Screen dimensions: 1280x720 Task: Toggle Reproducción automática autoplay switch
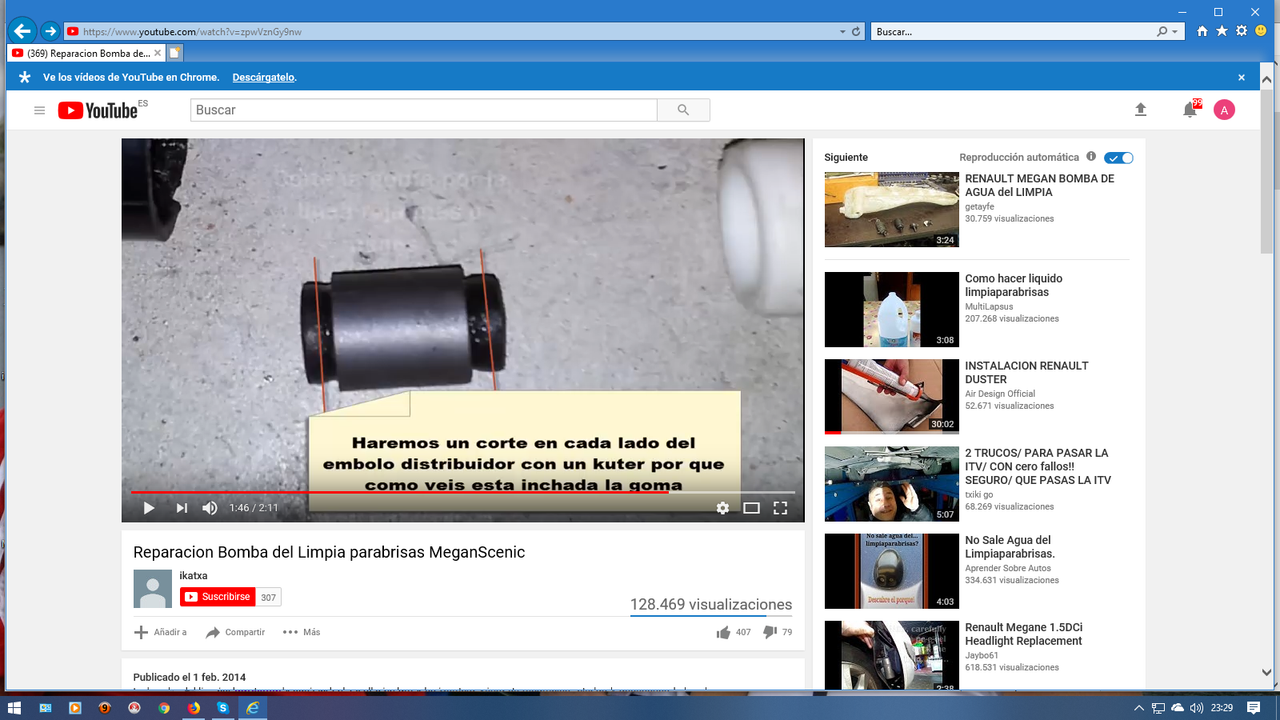click(x=1119, y=158)
